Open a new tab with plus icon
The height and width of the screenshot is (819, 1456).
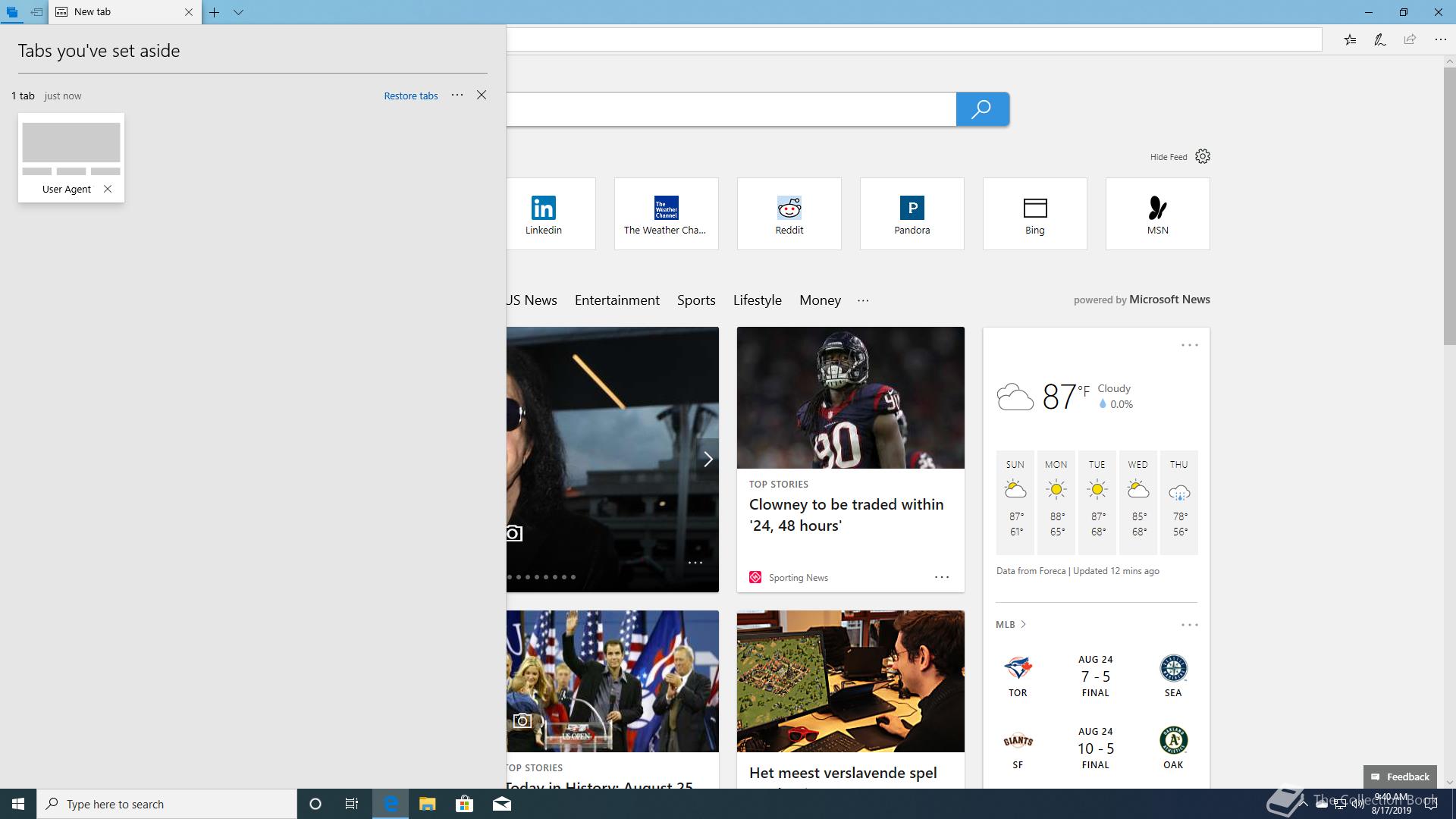pyautogui.click(x=215, y=12)
